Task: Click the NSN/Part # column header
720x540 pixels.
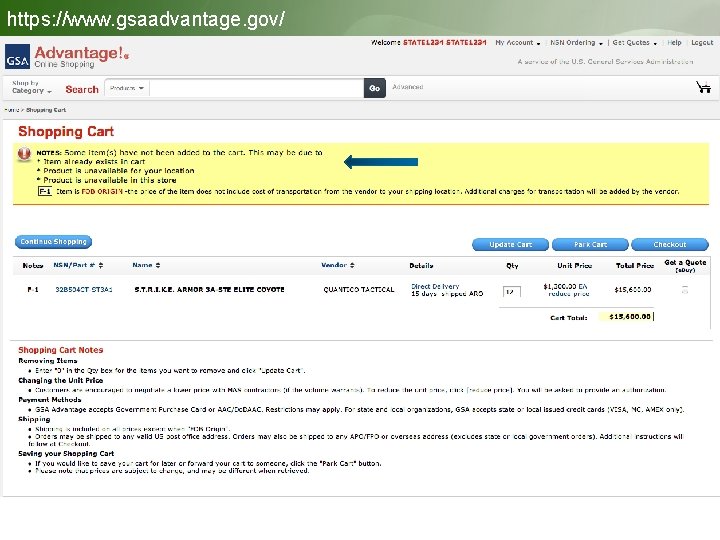Action: pos(74,265)
